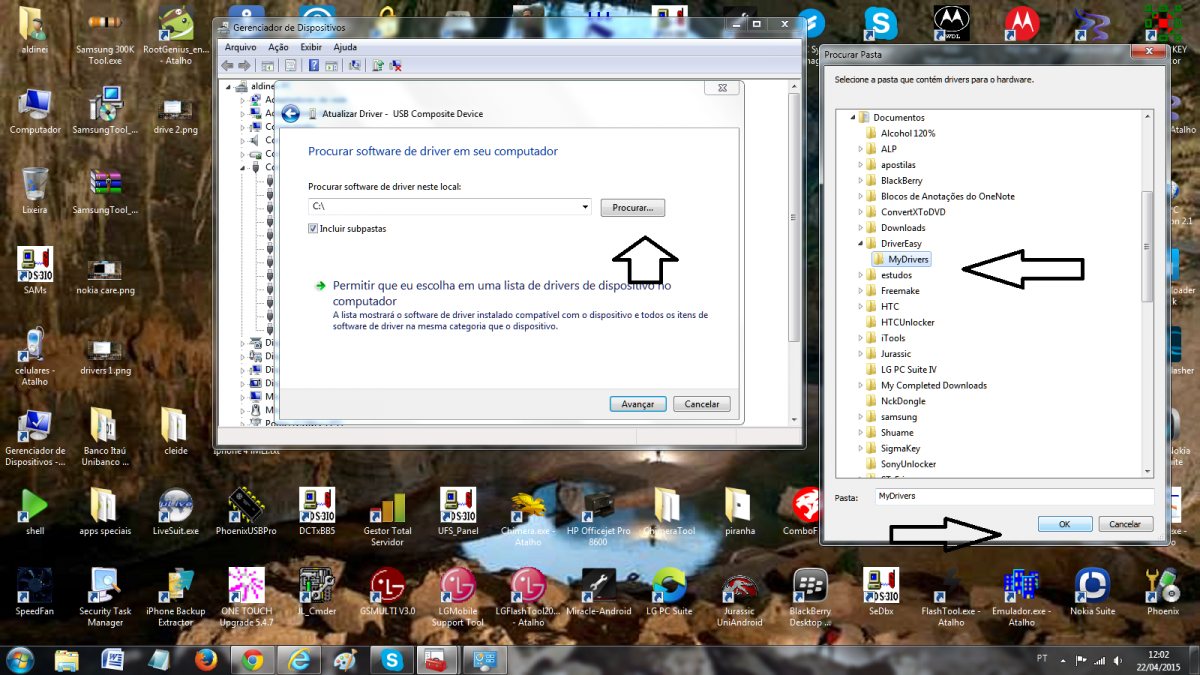Viewport: 1200px width, 675px height.
Task: Toggle the Incluir subpastas checkbox
Action: (314, 229)
